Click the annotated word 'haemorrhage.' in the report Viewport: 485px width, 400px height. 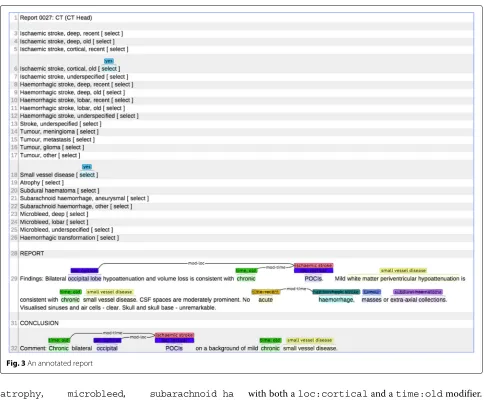[x=336, y=300]
